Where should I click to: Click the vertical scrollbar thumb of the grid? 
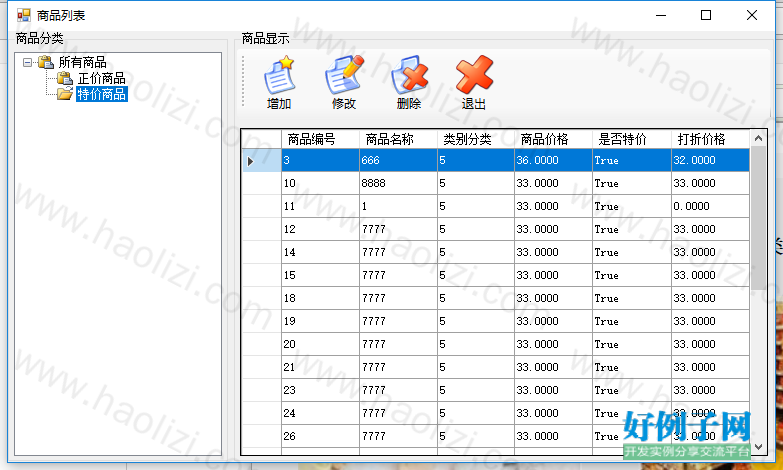pos(759,218)
